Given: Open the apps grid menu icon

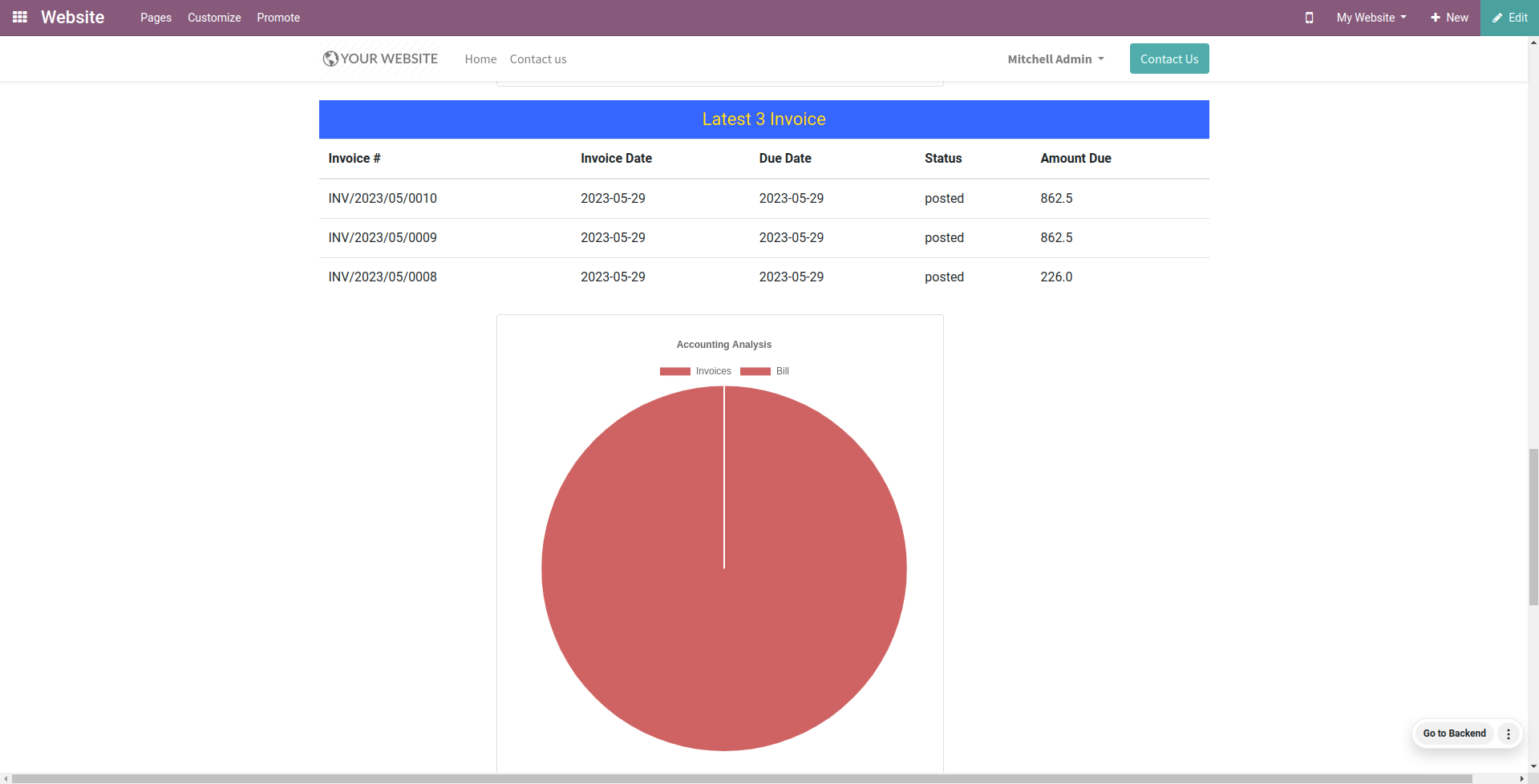Looking at the screenshot, I should point(20,17).
